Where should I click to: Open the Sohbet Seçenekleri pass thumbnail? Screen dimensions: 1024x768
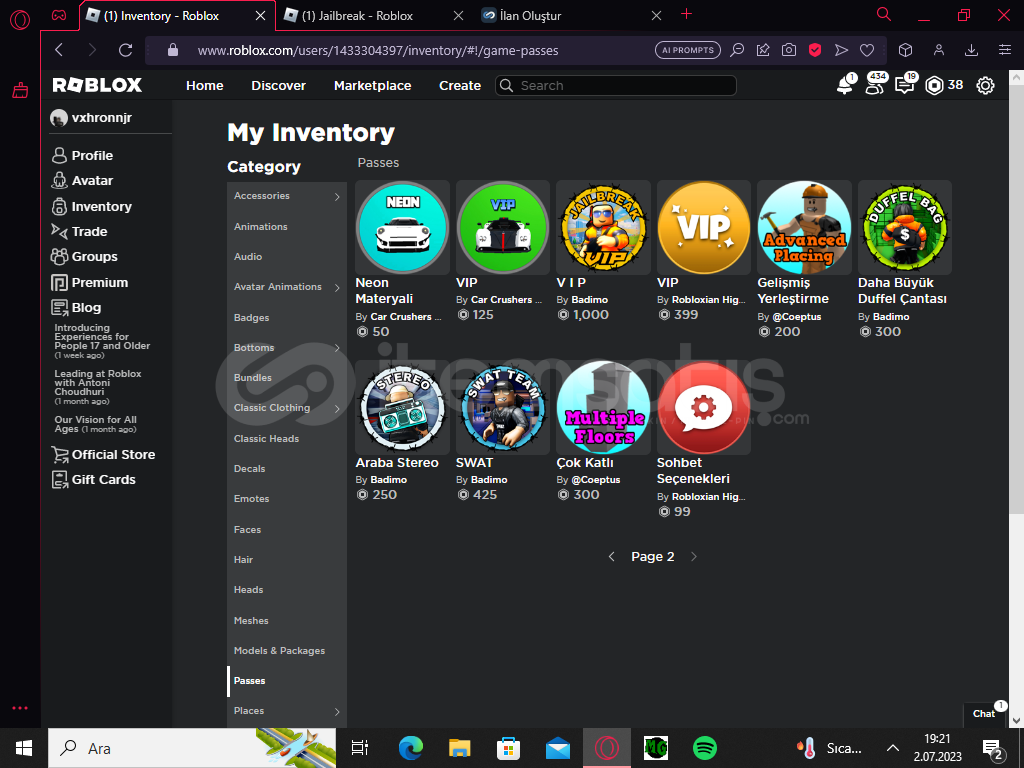pos(703,408)
